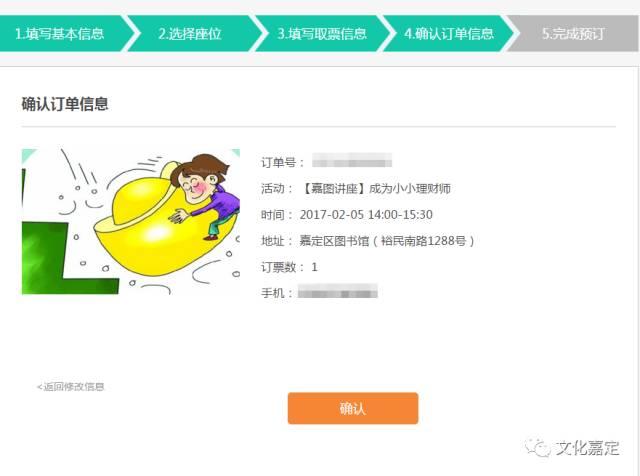This screenshot has width=640, height=476.
Task: Click the time 2017-02-05 14:00-15:30
Action: [366, 215]
